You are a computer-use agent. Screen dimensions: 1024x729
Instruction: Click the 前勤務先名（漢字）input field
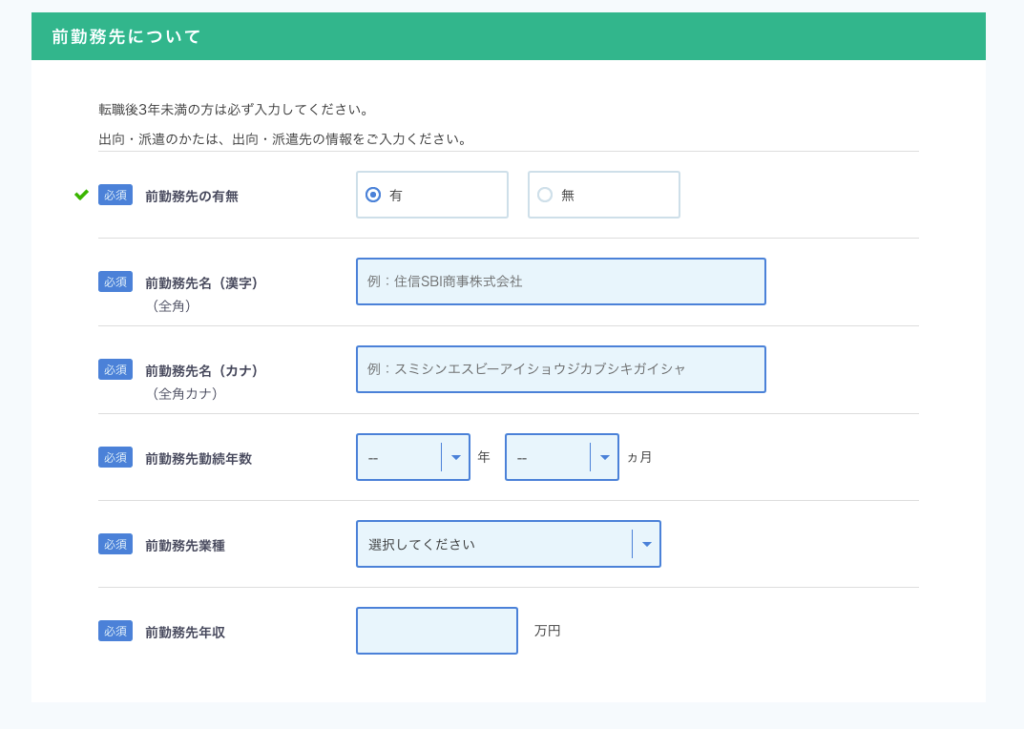click(x=560, y=282)
